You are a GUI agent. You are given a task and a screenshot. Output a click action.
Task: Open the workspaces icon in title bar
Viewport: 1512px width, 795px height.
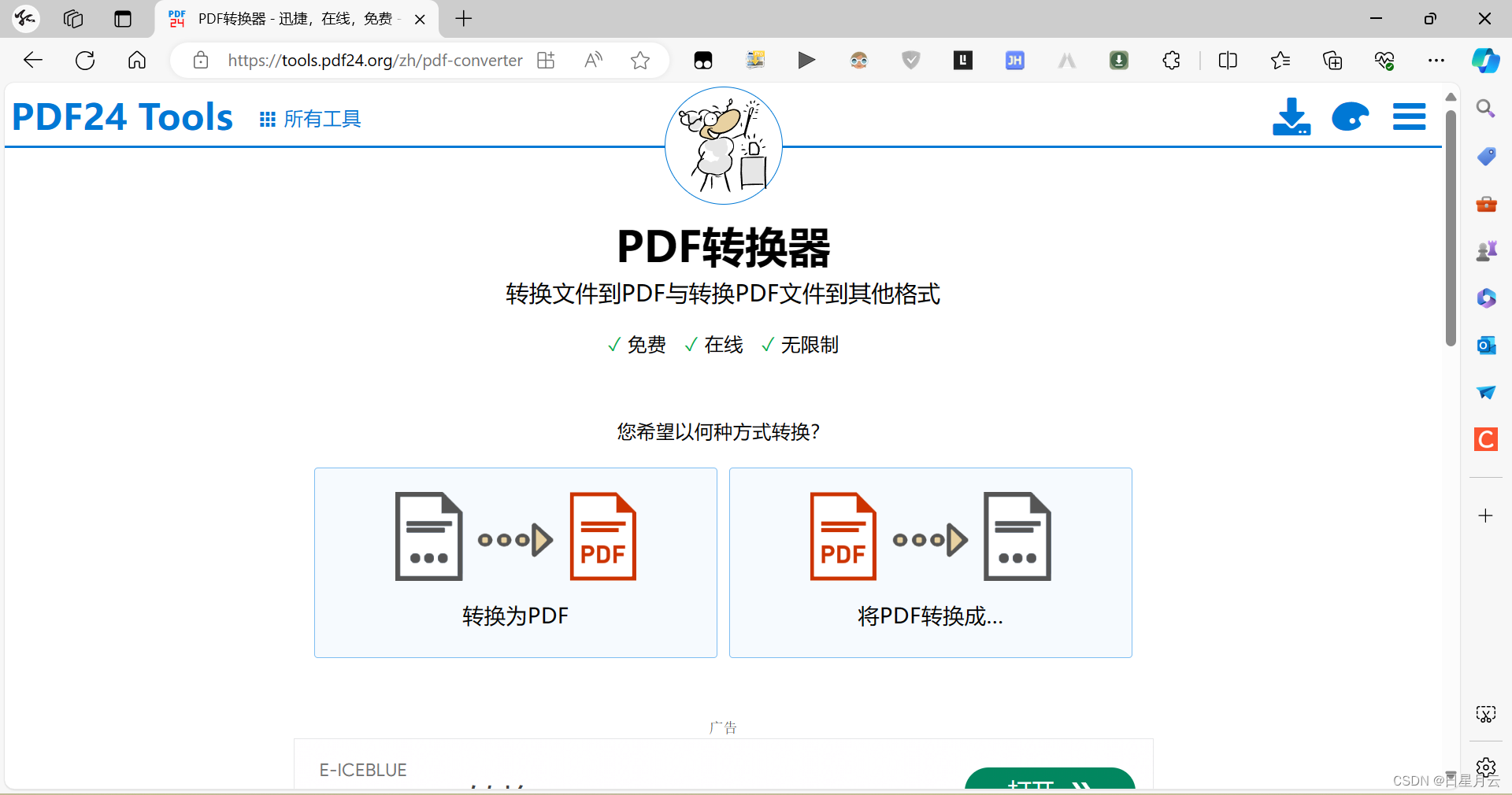73,19
